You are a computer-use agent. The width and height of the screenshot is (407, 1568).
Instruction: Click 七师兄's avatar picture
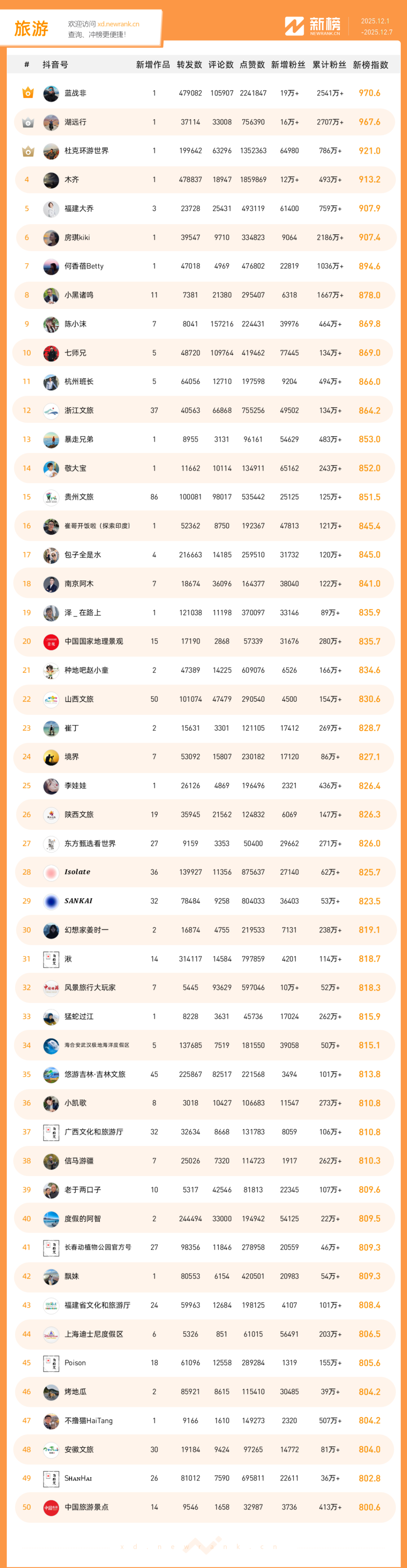point(51,353)
